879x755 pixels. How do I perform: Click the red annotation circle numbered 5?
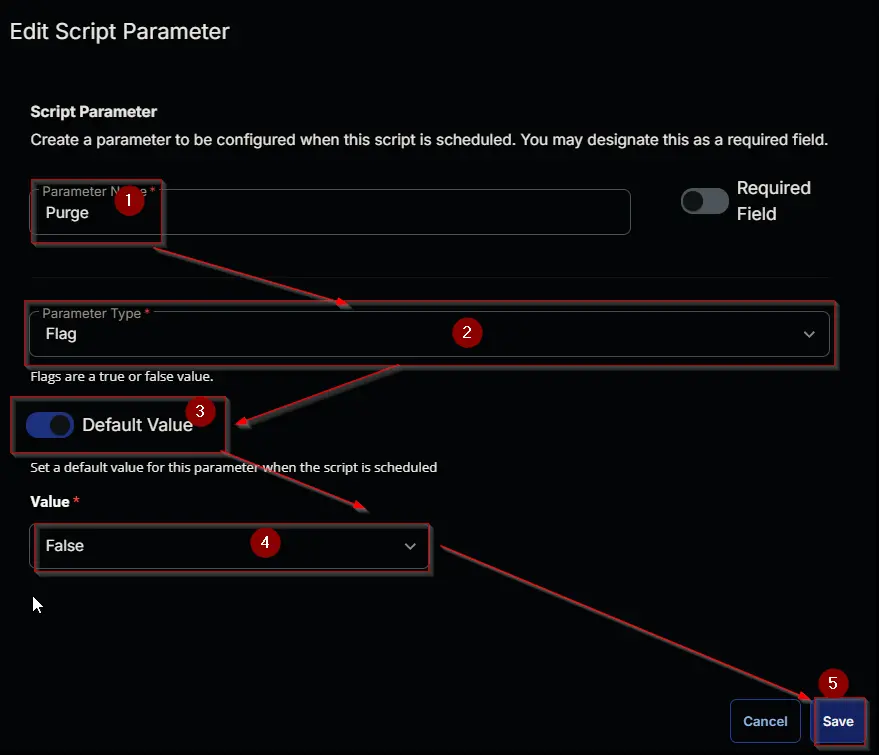pyautogui.click(x=832, y=683)
